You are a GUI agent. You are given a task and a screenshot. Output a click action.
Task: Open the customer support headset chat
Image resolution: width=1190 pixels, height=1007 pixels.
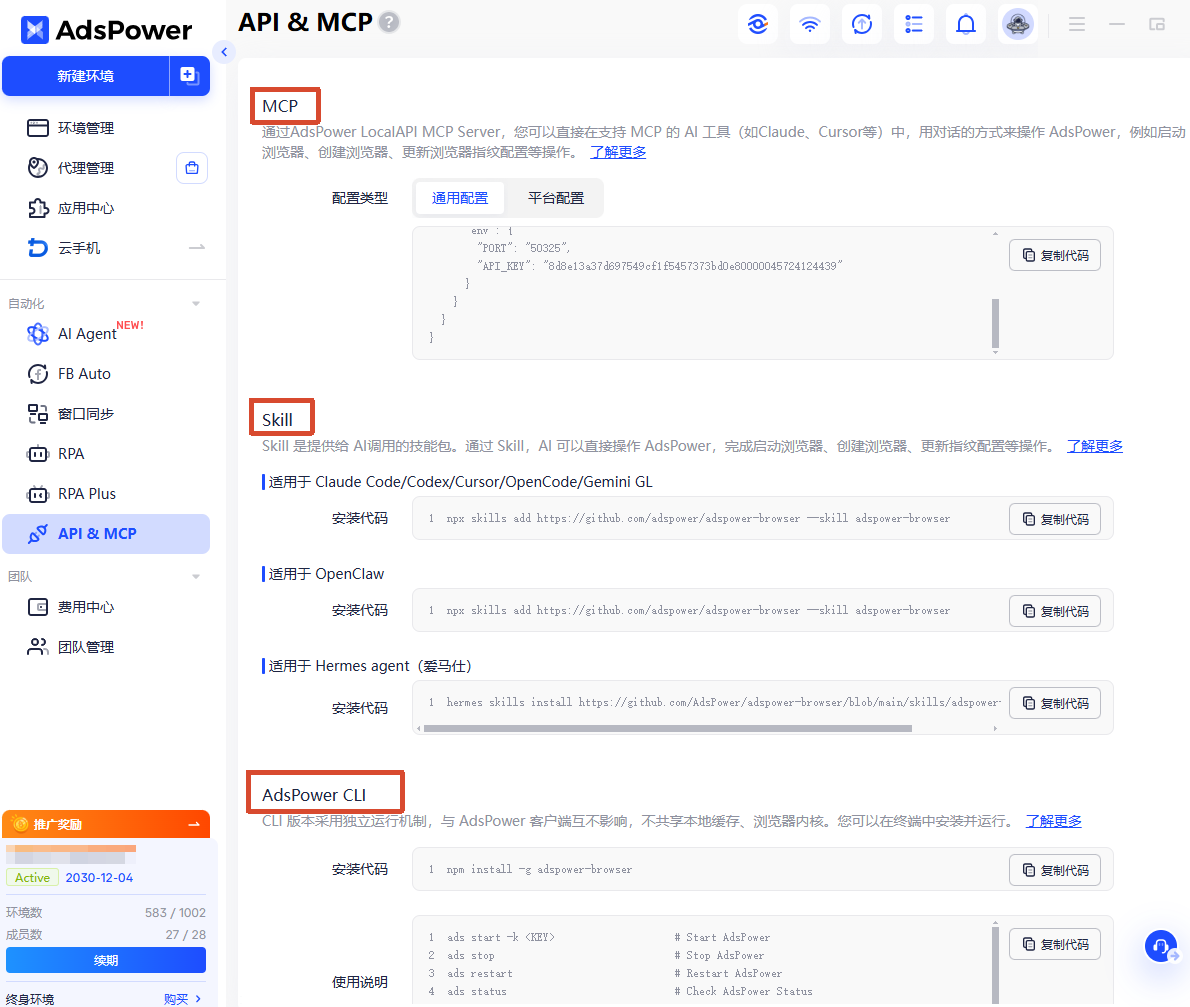(x=1161, y=946)
